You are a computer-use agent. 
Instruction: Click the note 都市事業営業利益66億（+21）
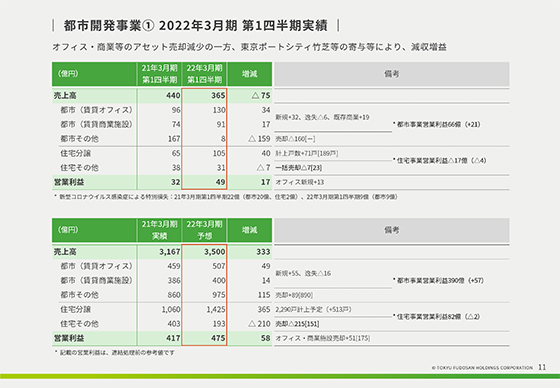(436, 124)
